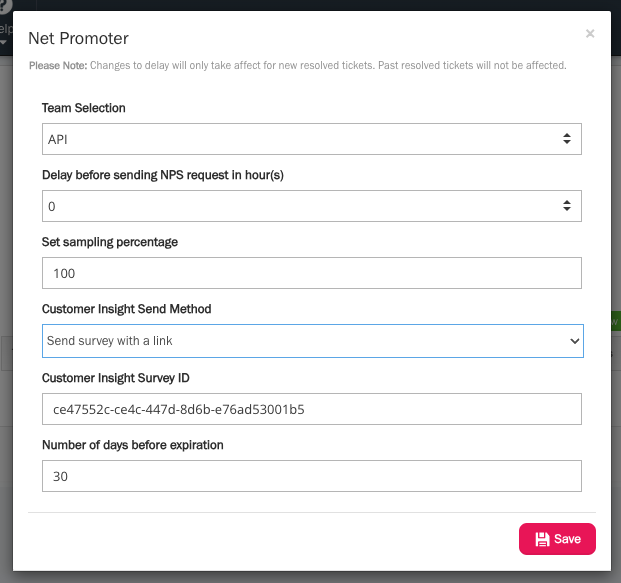This screenshot has width=621, height=583.
Task: Click the Send Method chevron arrow
Action: [x=574, y=341]
